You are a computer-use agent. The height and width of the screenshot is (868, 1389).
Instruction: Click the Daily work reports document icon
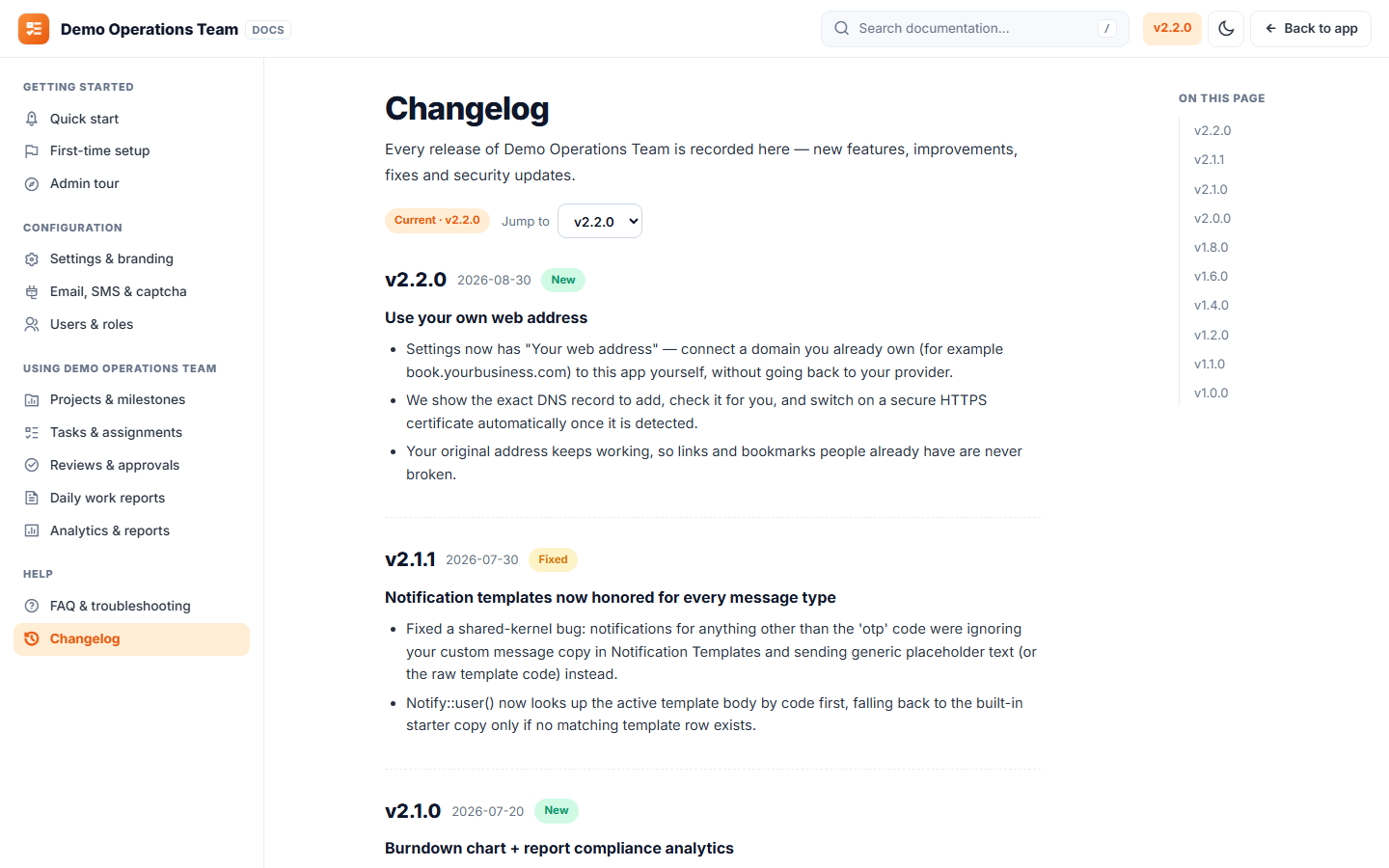point(32,499)
